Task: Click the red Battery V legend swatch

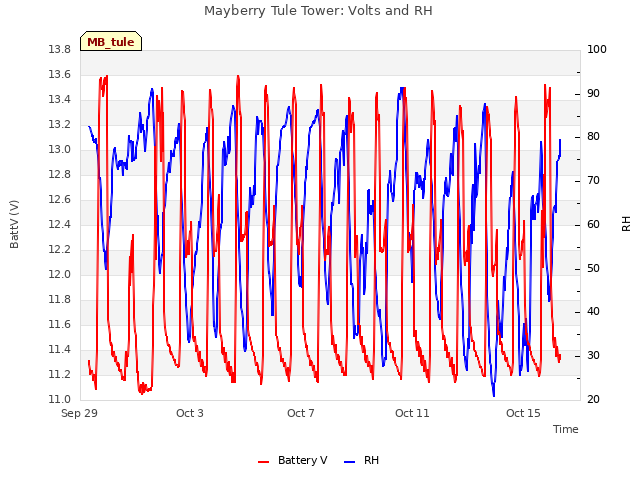Action: (264, 462)
